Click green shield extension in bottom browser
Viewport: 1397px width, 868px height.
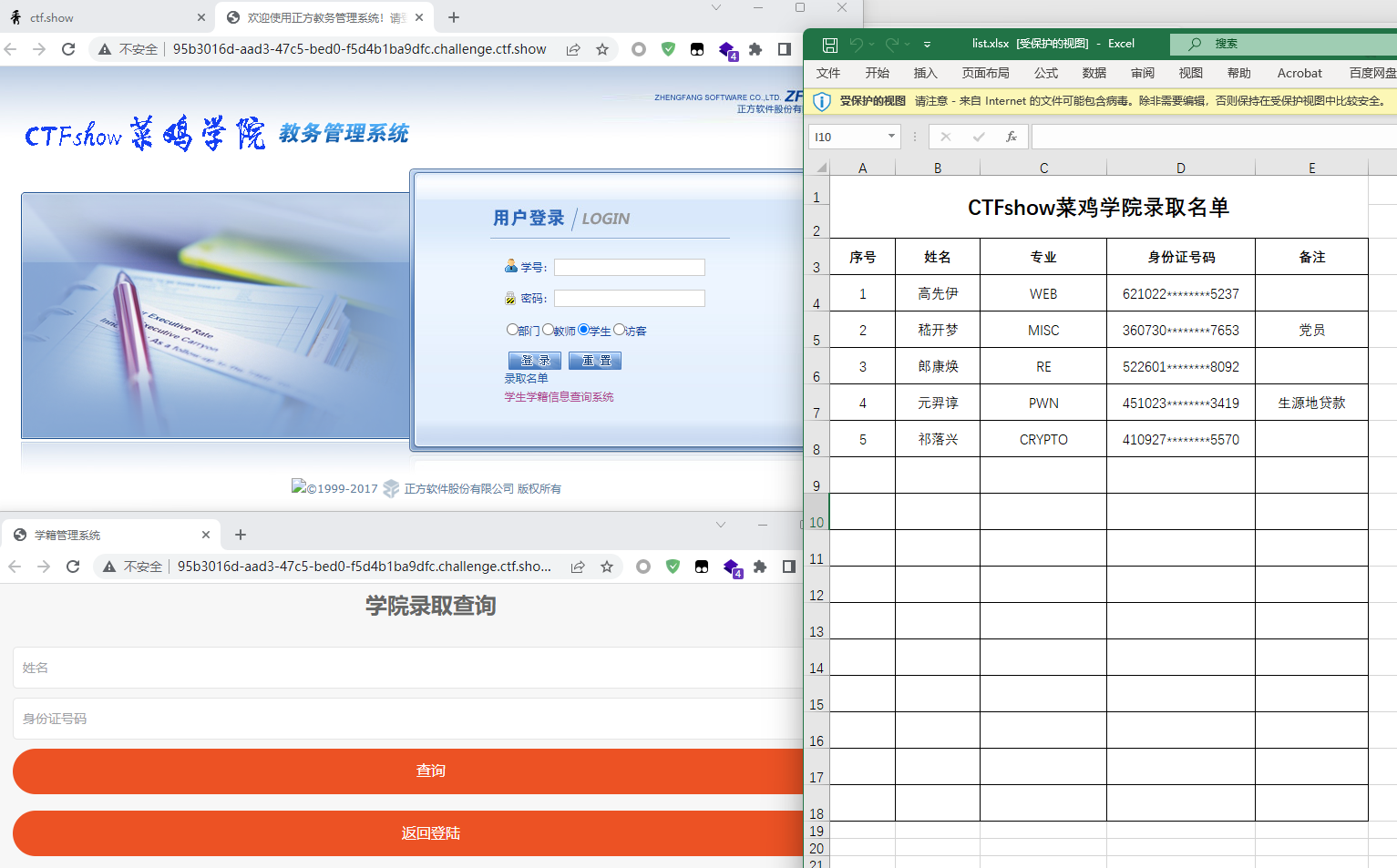(673, 567)
